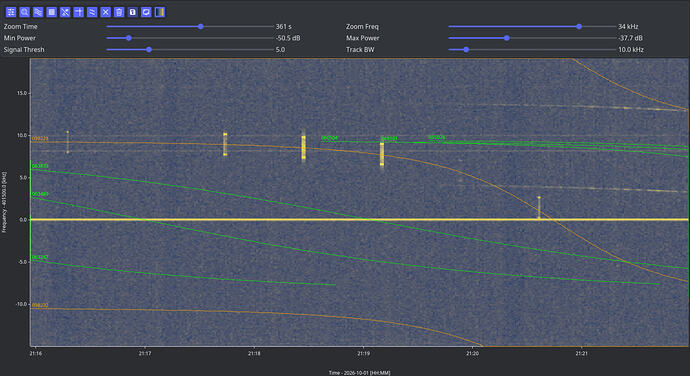Screen dimensions: 690x376
Task: Select the green 063489 track label
Action: click(40, 194)
